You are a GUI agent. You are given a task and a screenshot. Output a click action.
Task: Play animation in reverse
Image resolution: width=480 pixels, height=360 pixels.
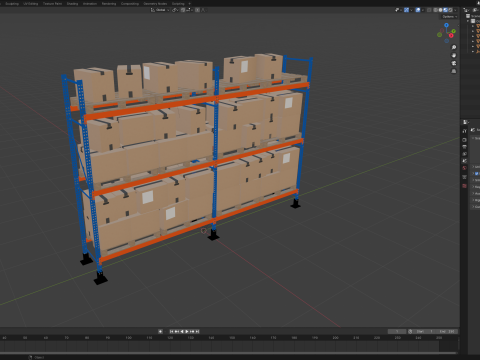[182, 331]
